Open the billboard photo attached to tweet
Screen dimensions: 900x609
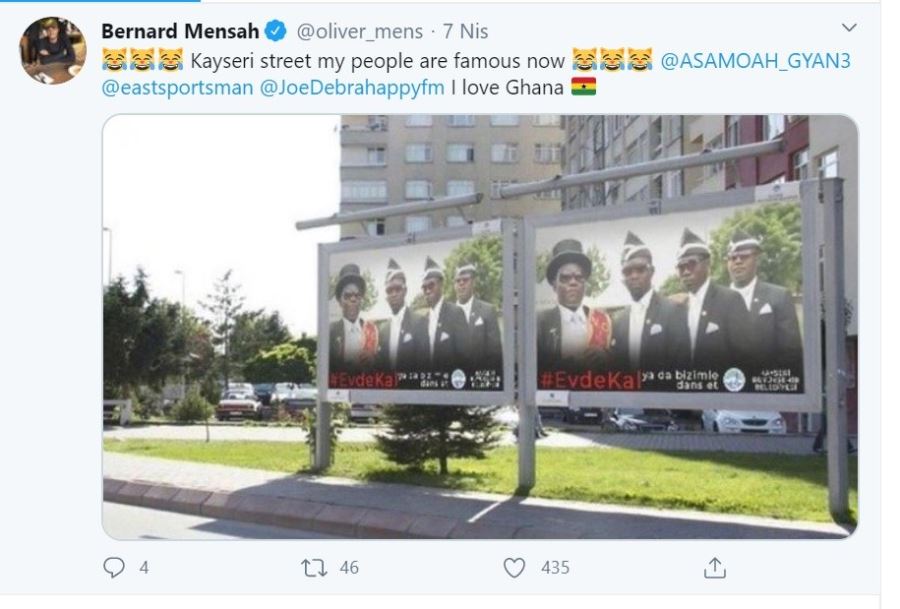coord(480,327)
